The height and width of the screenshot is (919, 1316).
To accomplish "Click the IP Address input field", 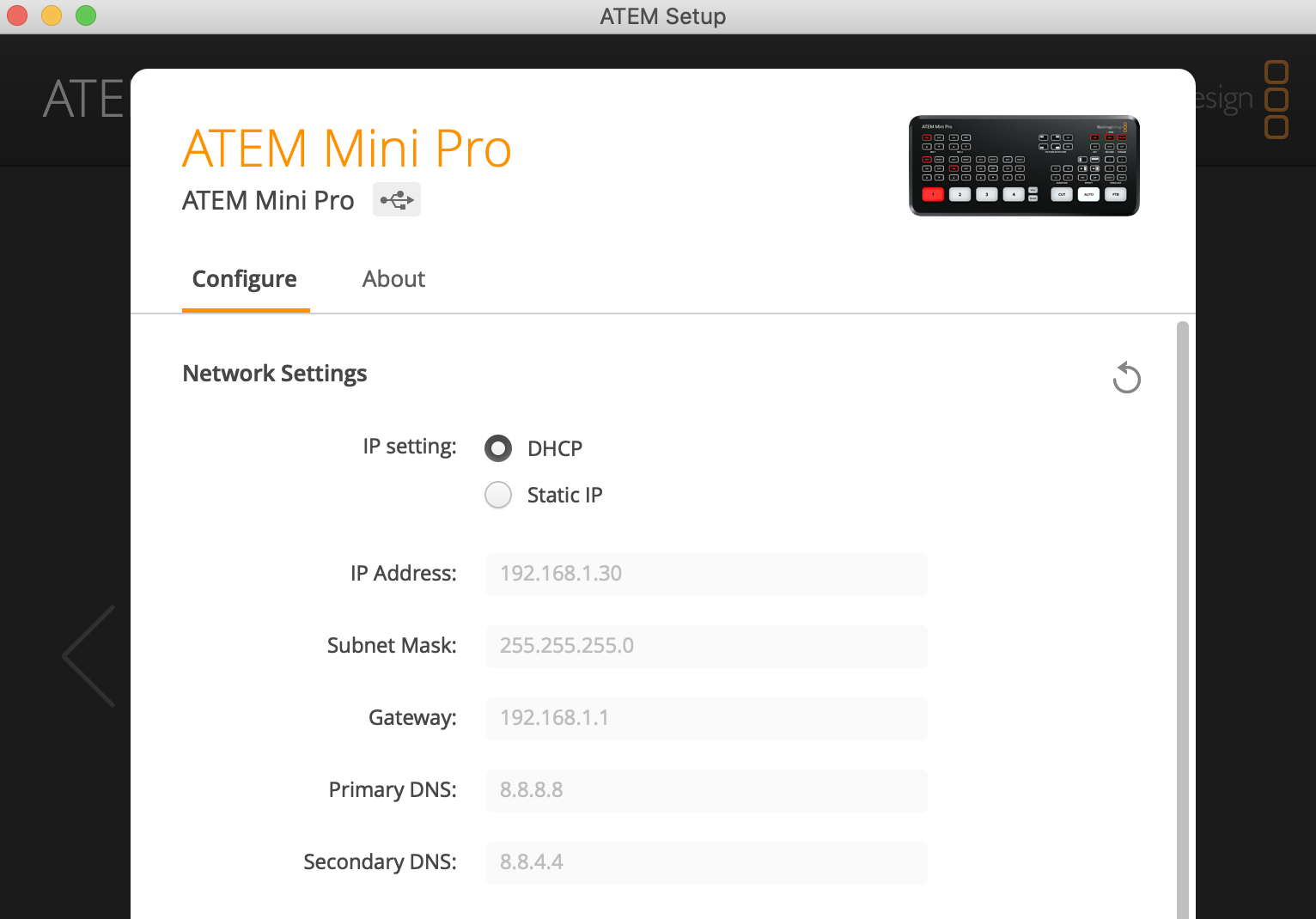I will (706, 574).
